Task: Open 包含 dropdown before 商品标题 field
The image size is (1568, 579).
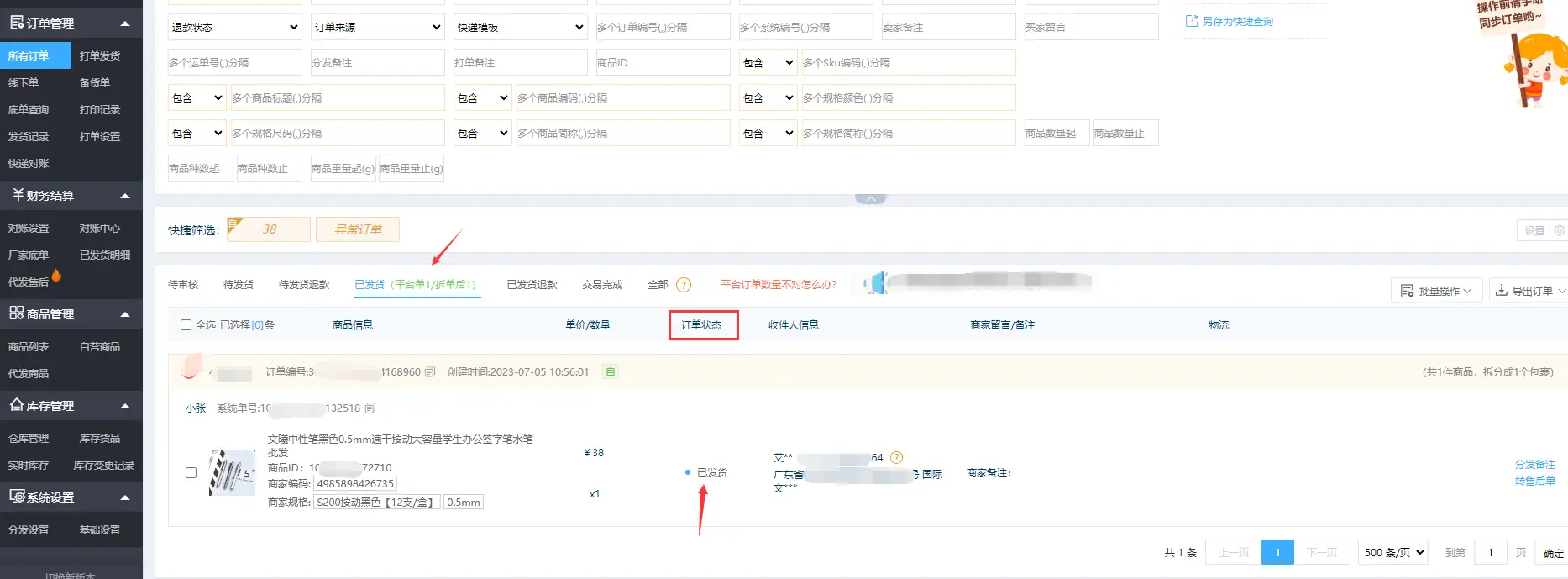Action: point(197,97)
